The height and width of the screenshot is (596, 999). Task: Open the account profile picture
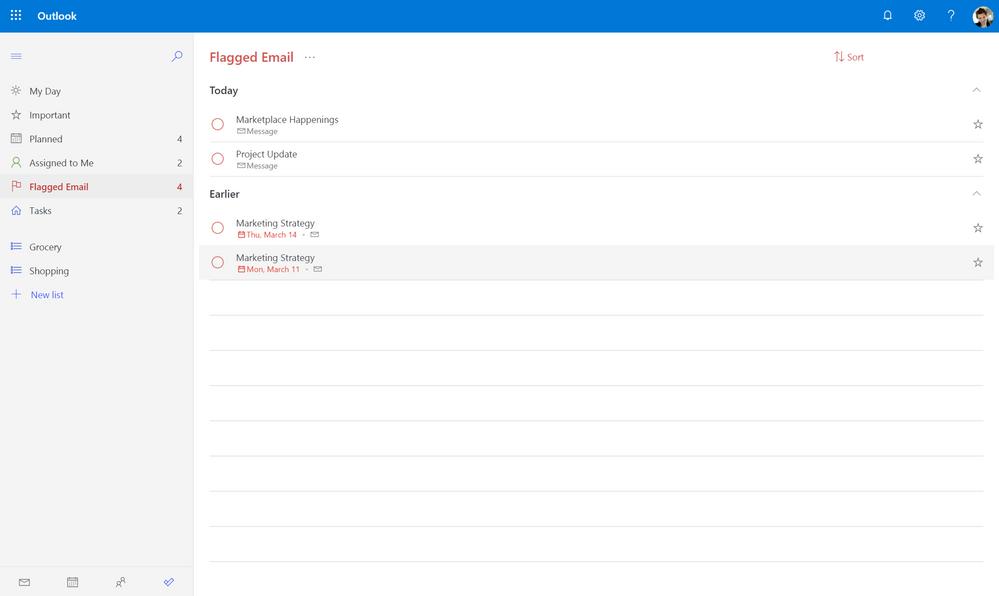[x=982, y=16]
